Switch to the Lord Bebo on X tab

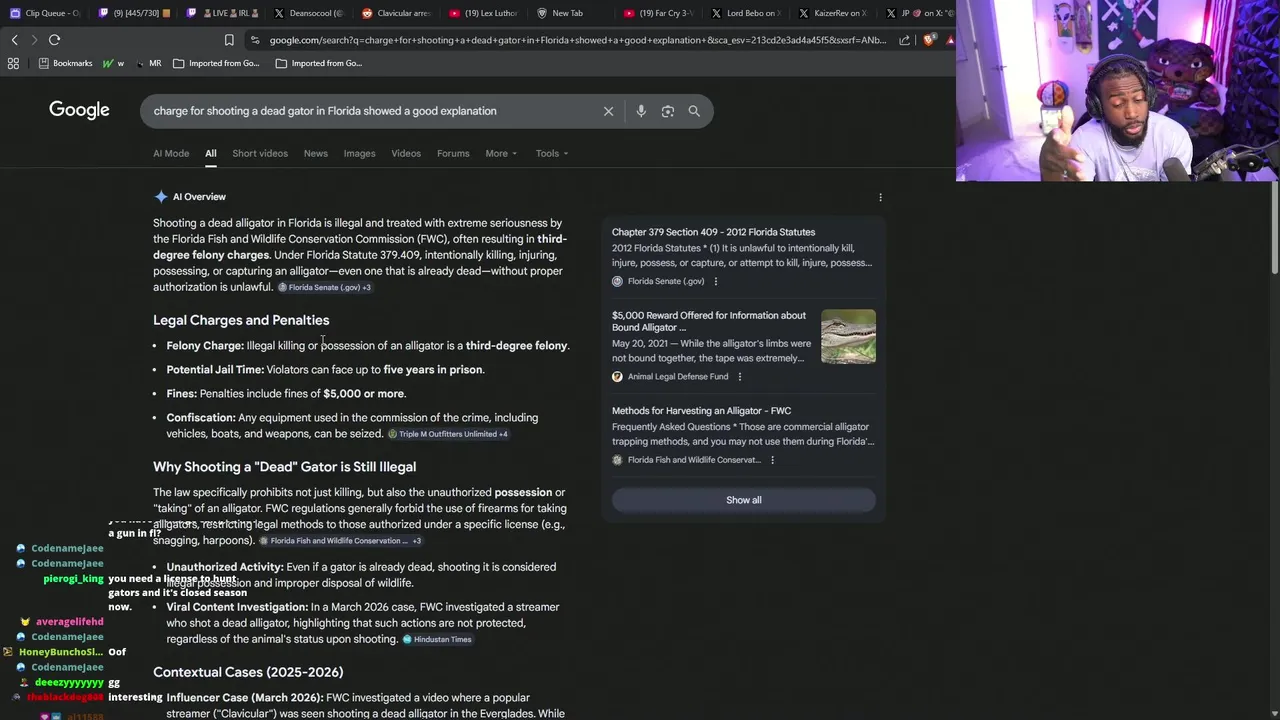click(745, 13)
